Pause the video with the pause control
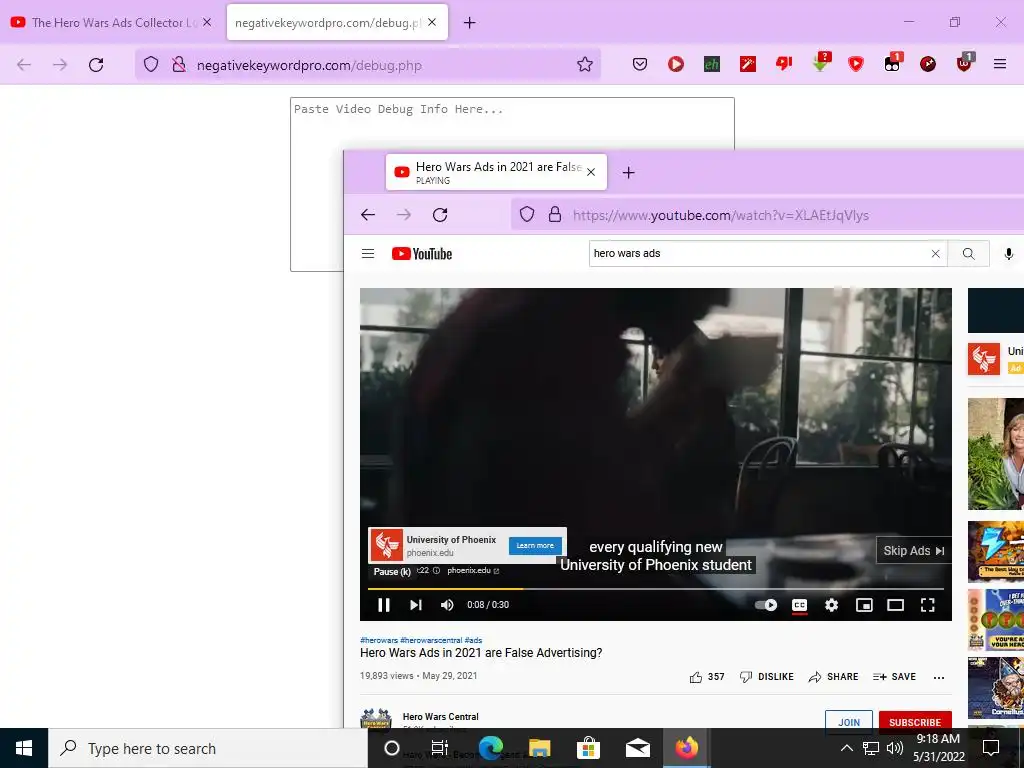 pyautogui.click(x=384, y=605)
